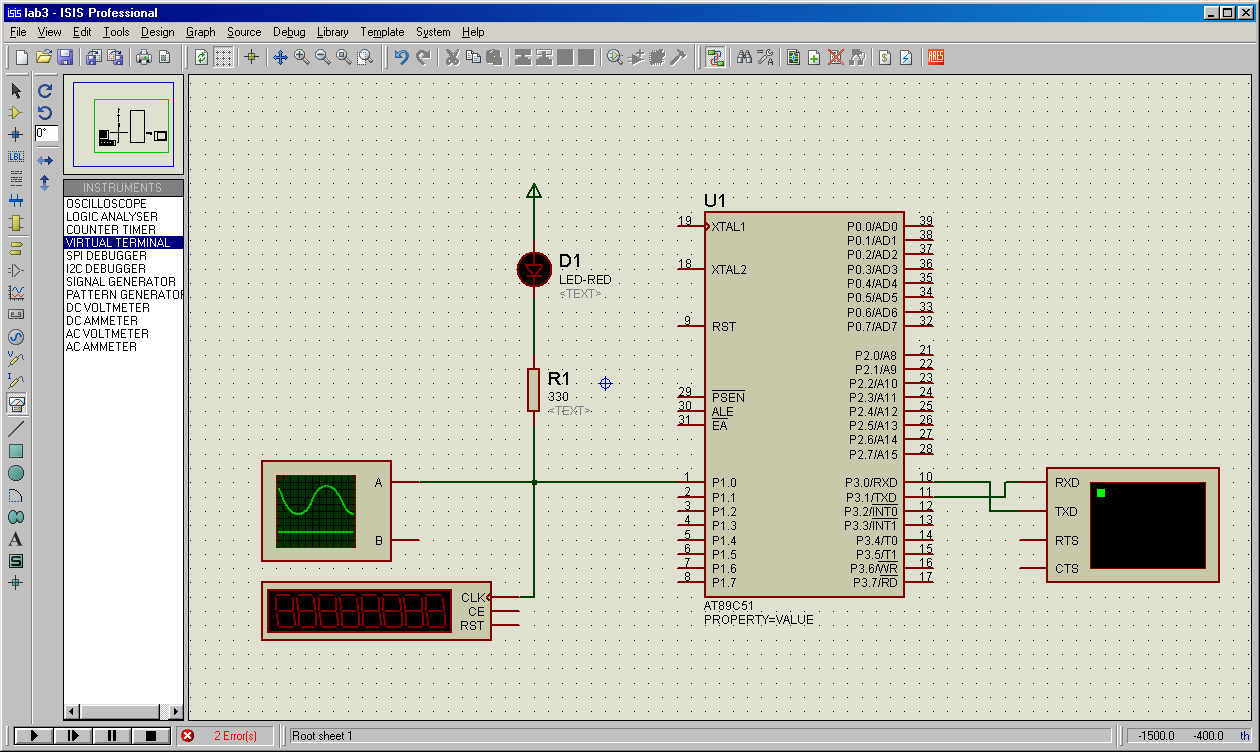Copy selection to clipboard
The height and width of the screenshot is (752, 1260).
pos(473,58)
